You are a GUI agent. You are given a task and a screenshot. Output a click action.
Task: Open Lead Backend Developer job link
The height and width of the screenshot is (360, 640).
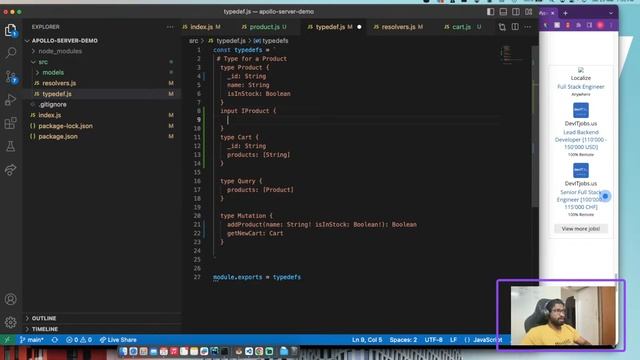(580, 140)
